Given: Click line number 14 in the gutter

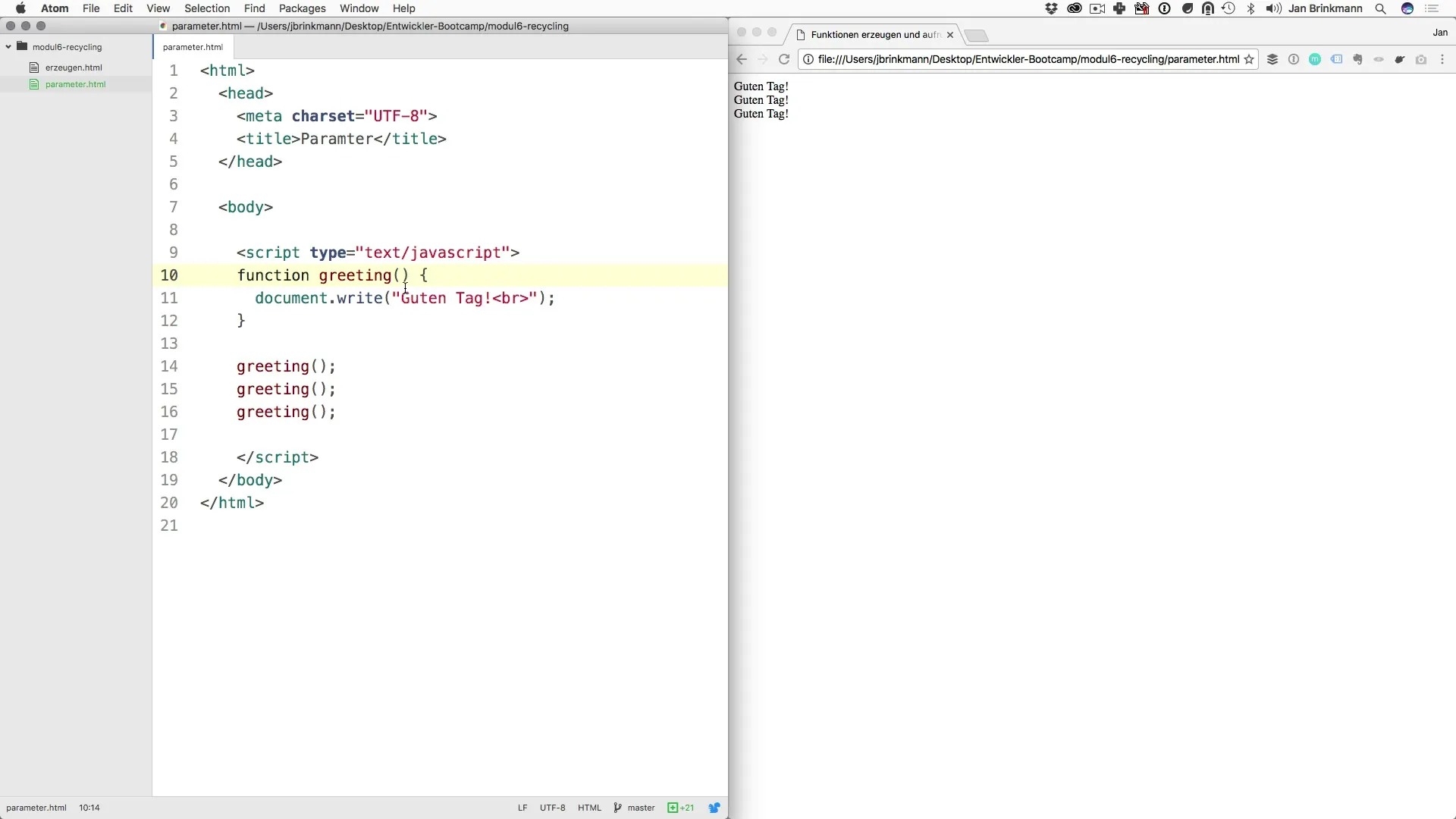Looking at the screenshot, I should tap(169, 366).
